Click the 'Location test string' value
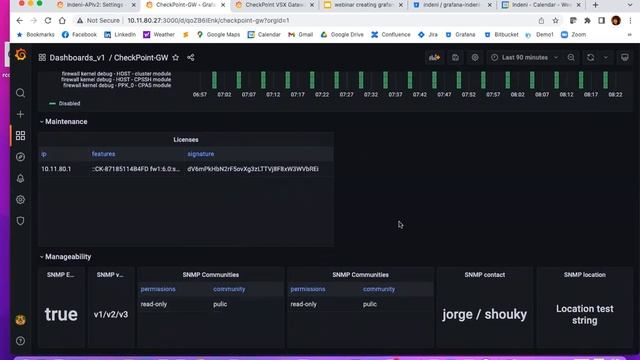Viewport: 640px width, 360px height. point(584,314)
